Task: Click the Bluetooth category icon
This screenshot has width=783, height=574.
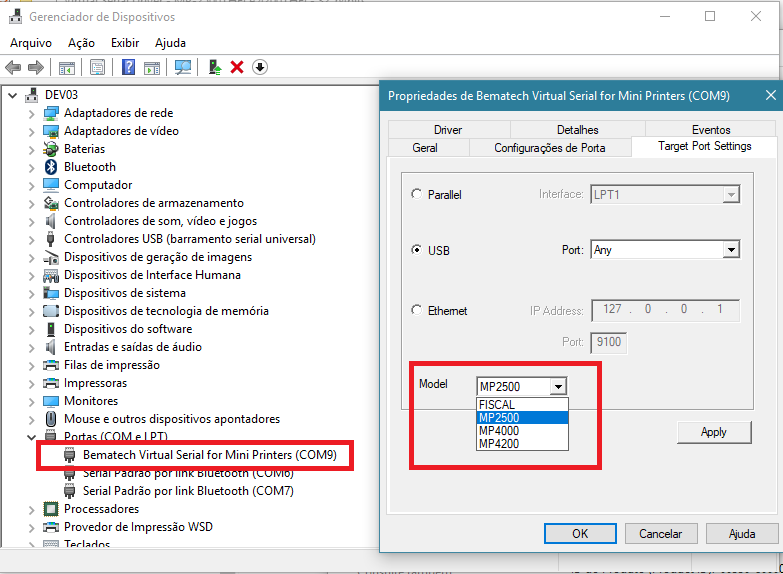Action: (x=51, y=167)
